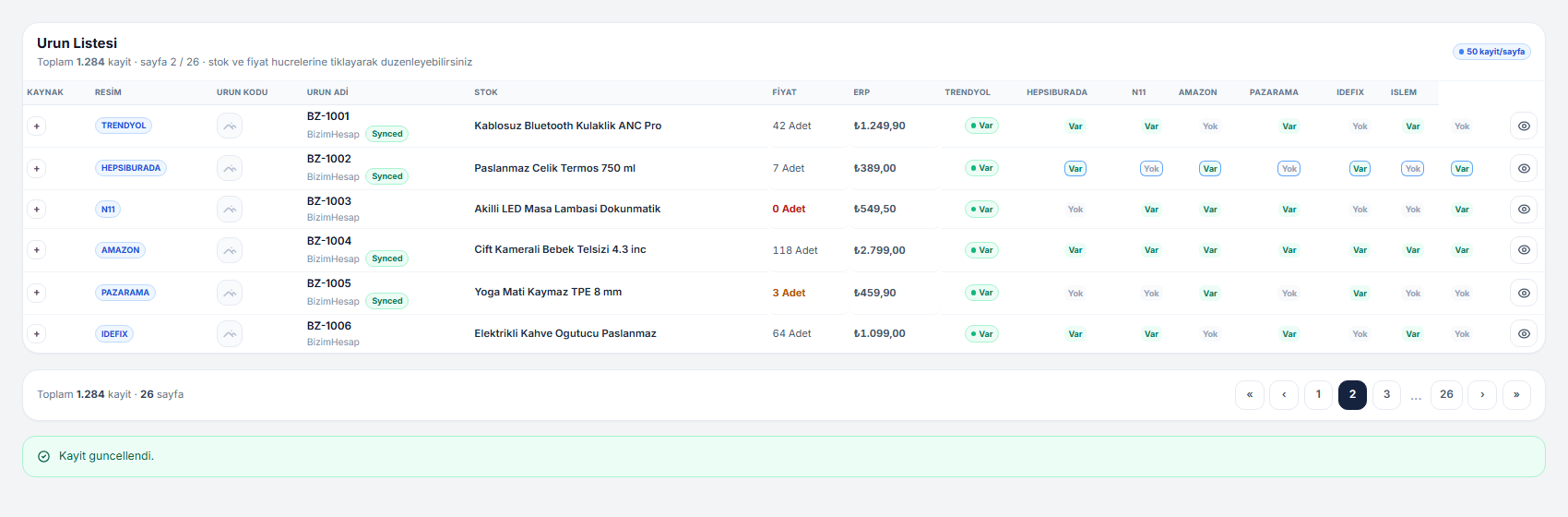Open eye view icon for BZ-1003 row

pyautogui.click(x=1524, y=209)
